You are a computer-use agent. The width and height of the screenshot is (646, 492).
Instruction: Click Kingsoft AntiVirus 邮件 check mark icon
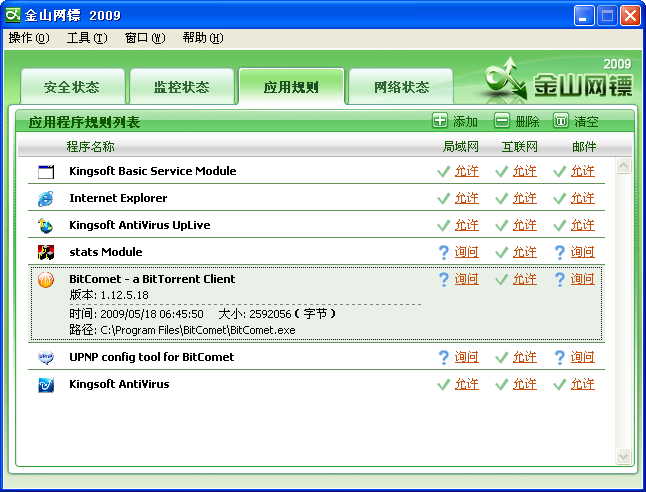559,384
